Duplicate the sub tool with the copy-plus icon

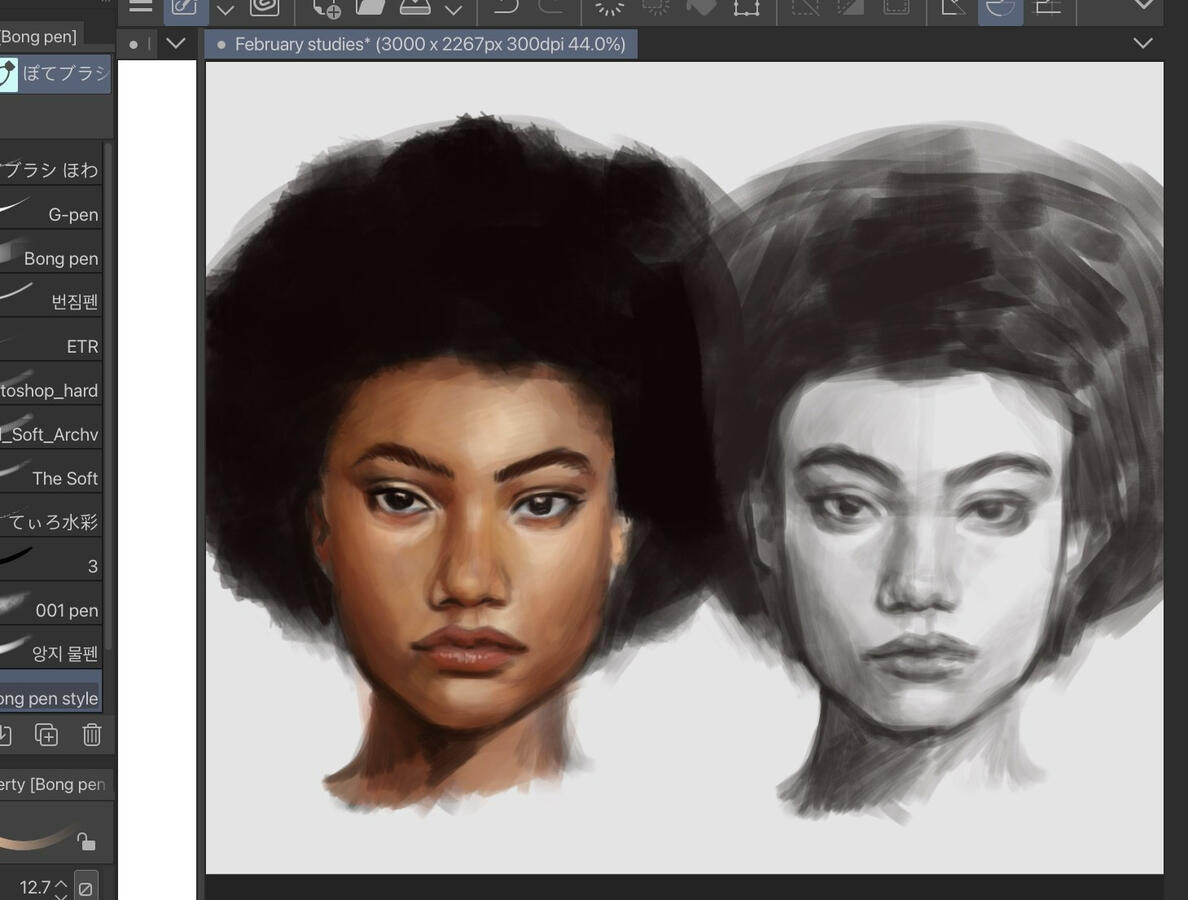tap(46, 735)
